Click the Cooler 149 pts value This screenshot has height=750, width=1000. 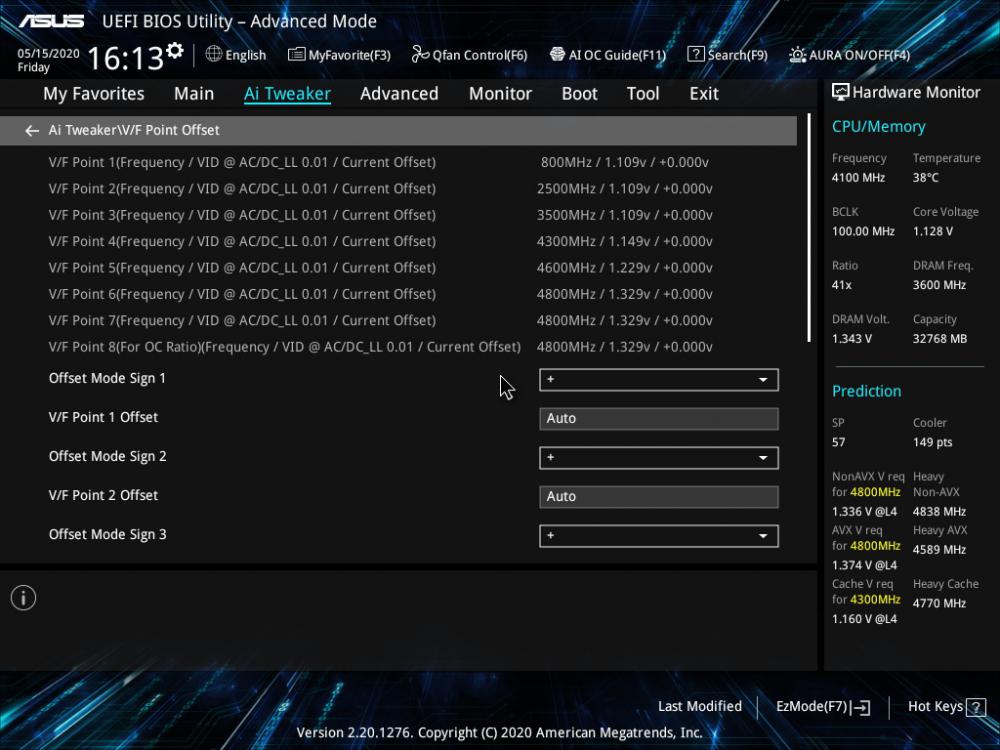tap(932, 443)
